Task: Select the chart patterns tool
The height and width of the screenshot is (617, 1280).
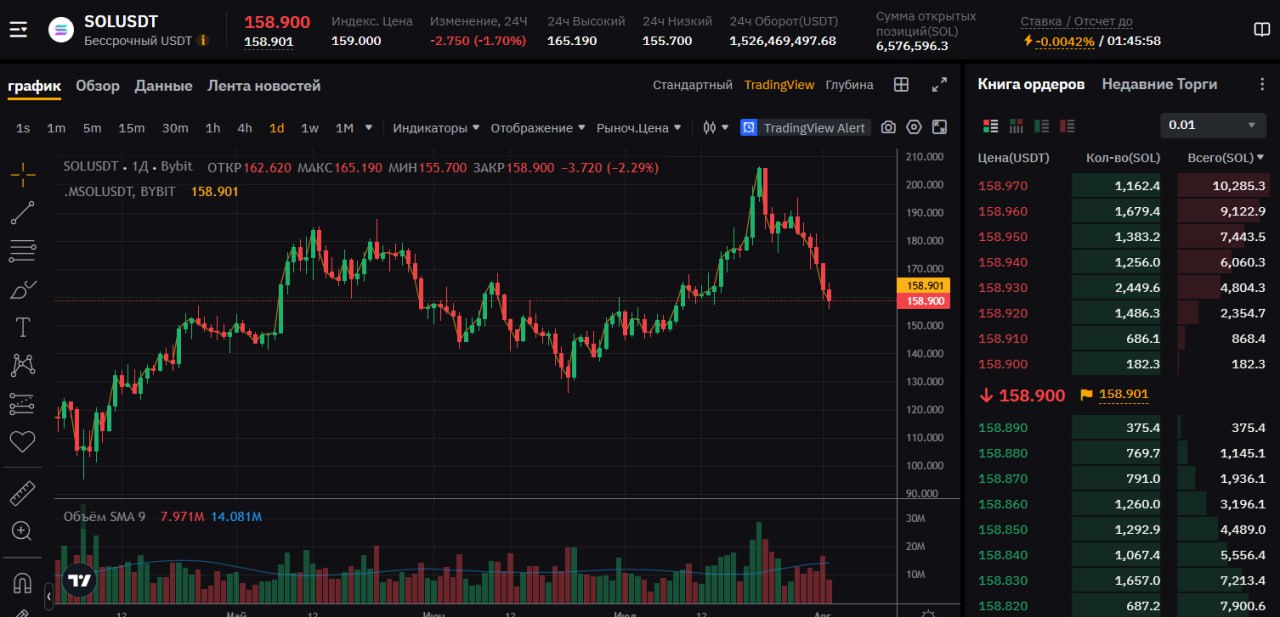Action: click(x=22, y=365)
